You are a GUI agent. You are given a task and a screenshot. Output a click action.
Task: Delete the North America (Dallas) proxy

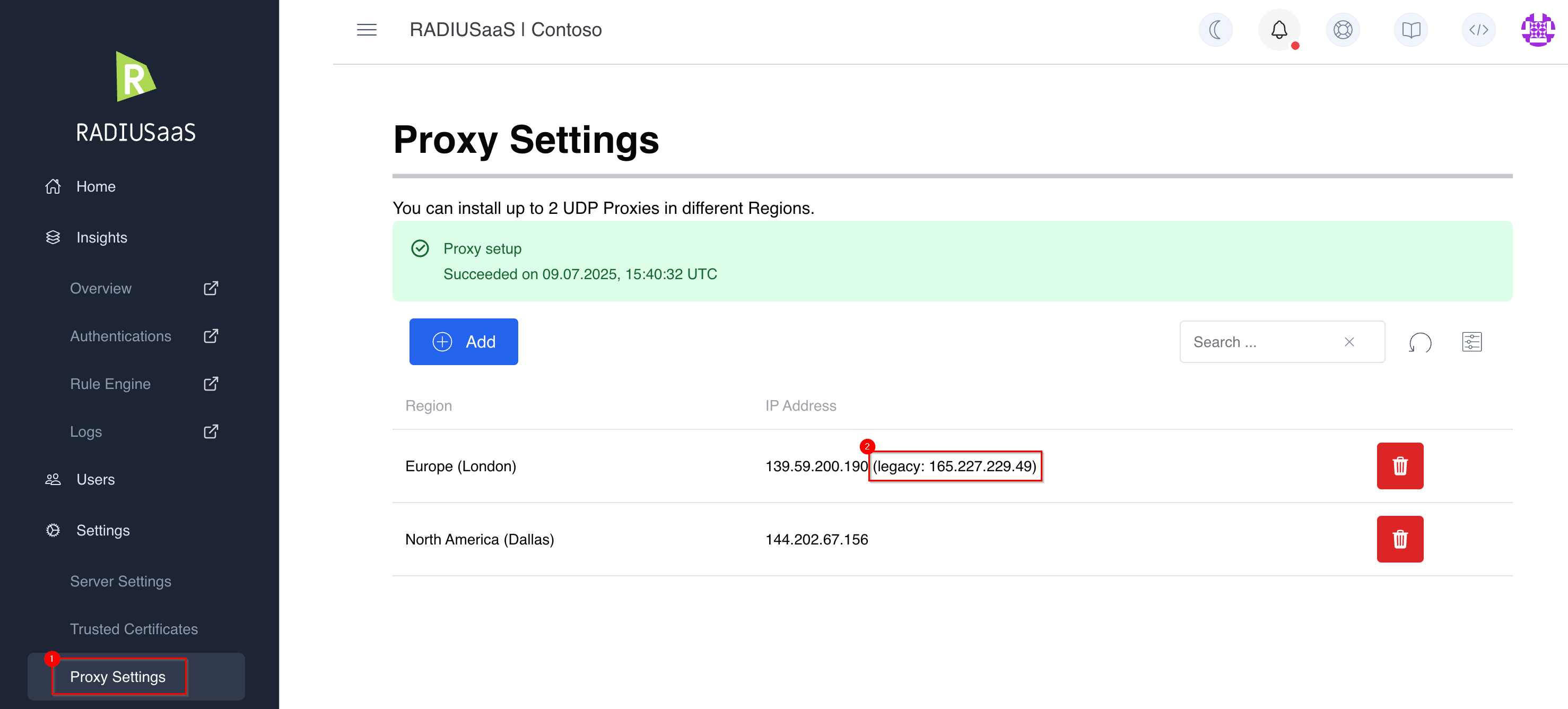point(1399,539)
